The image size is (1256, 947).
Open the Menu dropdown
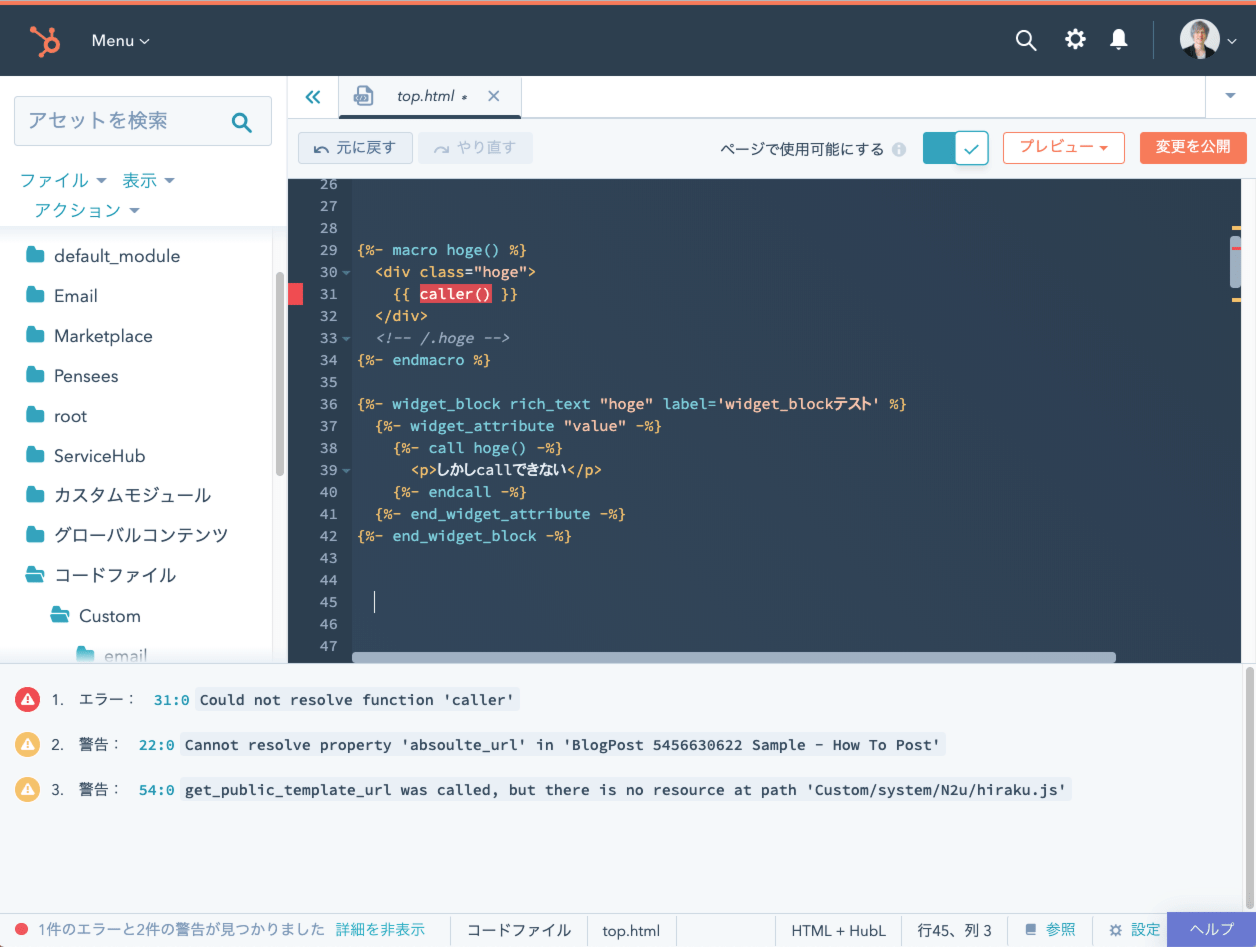pos(120,41)
